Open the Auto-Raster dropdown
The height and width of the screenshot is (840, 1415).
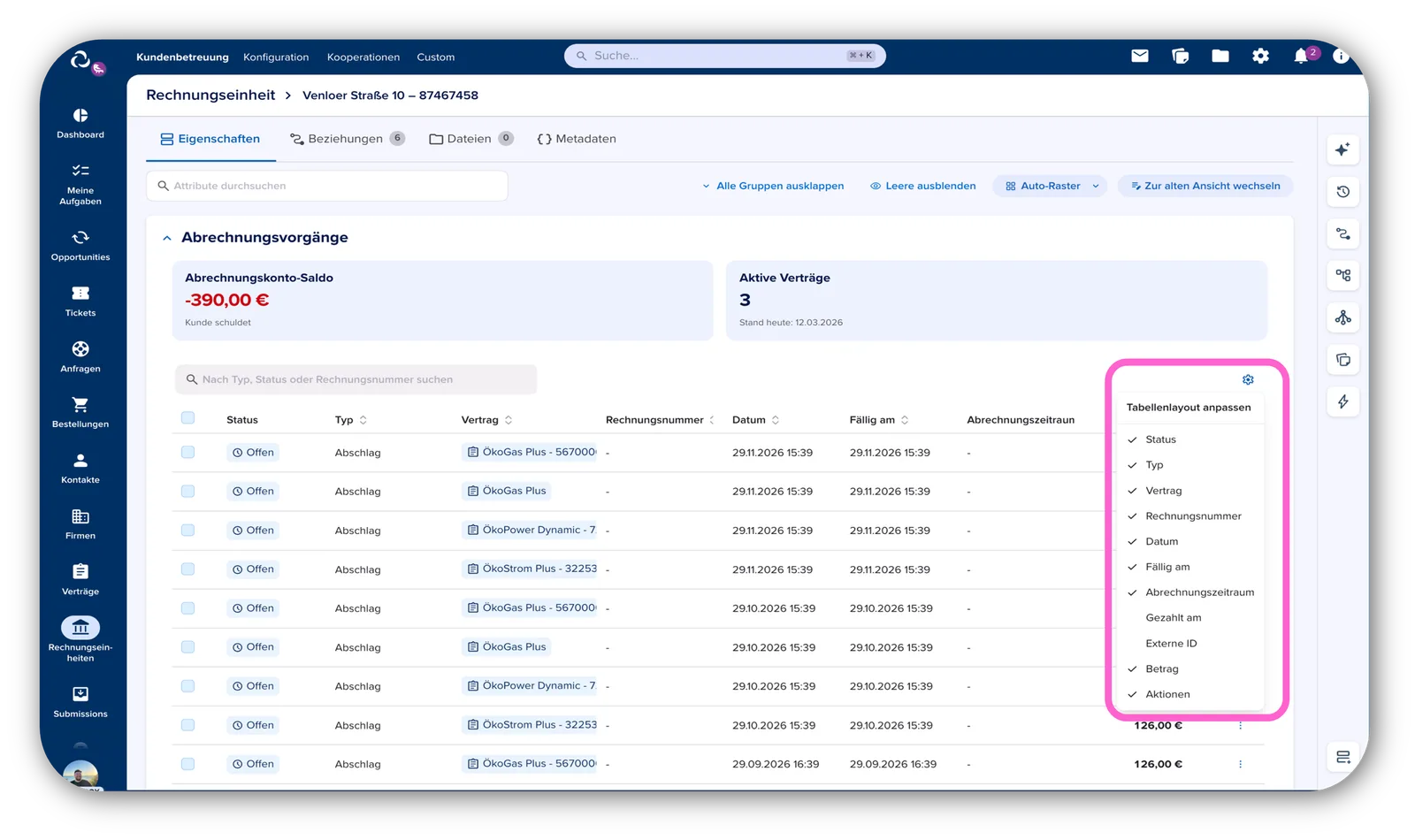tap(1050, 186)
